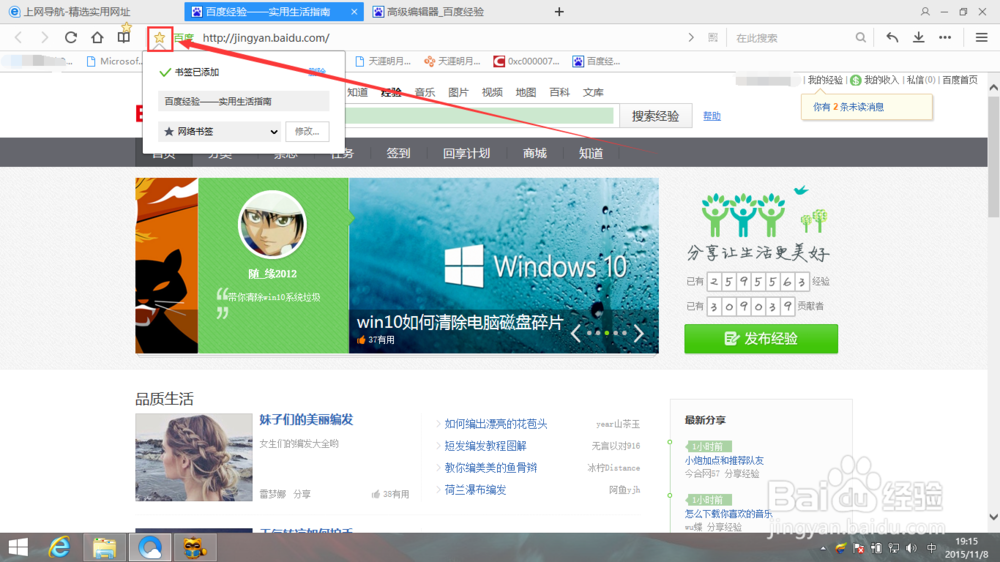Select 文库 in Baidu top links

click(x=593, y=92)
